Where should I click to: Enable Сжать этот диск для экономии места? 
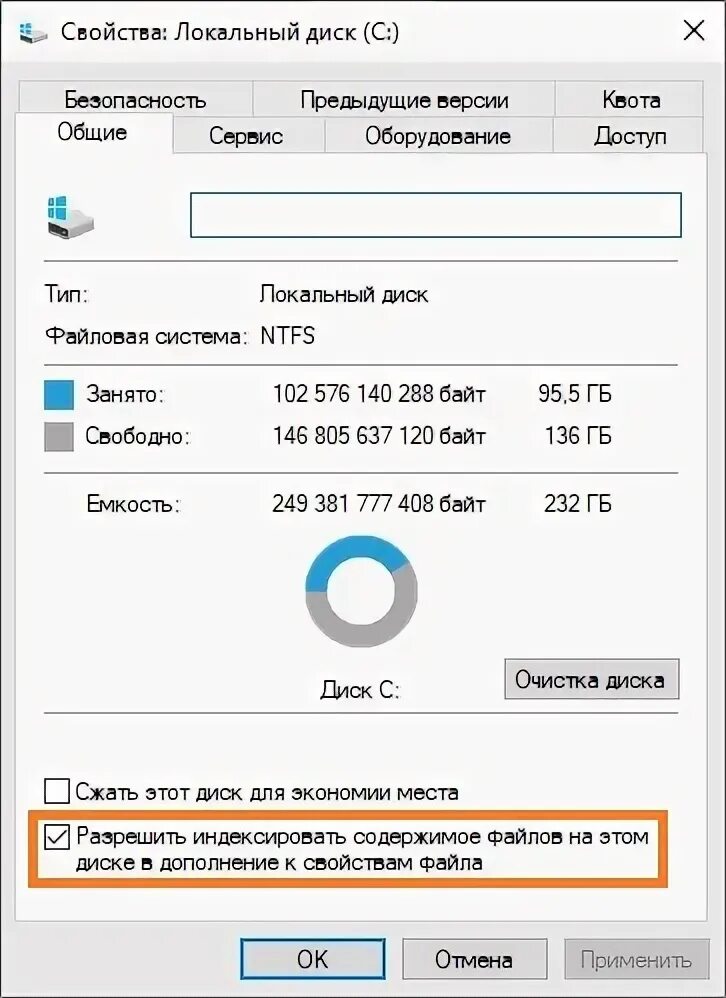(x=57, y=792)
